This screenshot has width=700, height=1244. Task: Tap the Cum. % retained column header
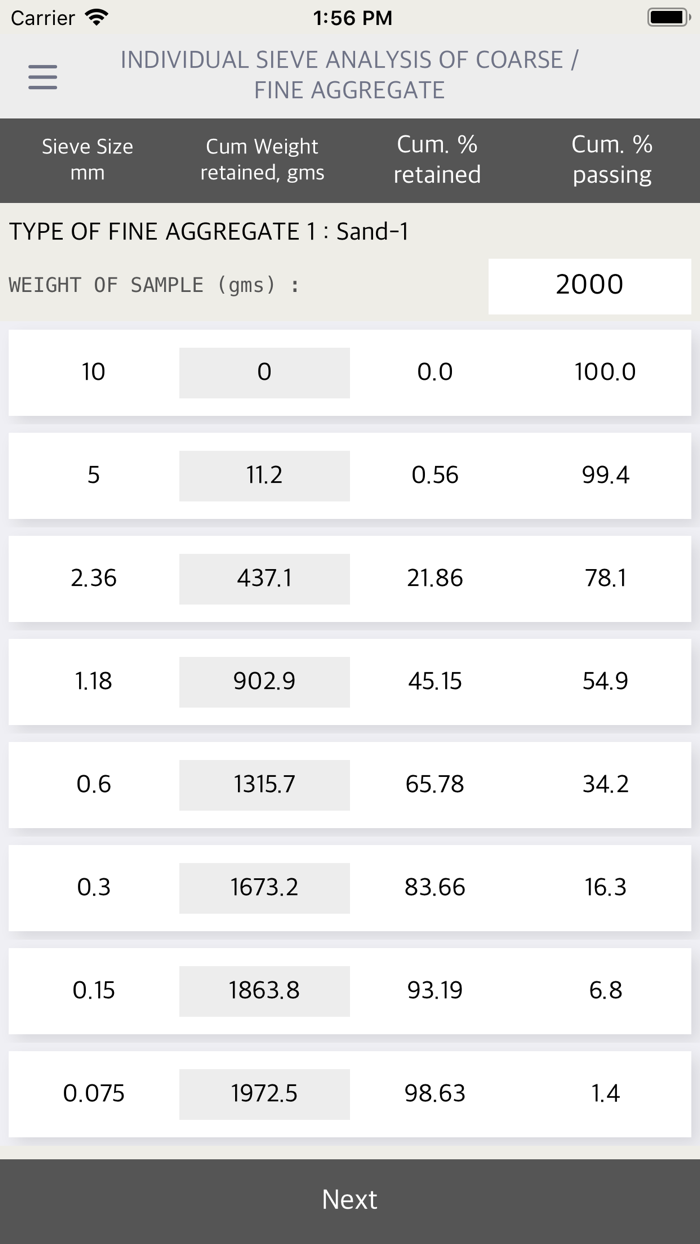pos(437,160)
